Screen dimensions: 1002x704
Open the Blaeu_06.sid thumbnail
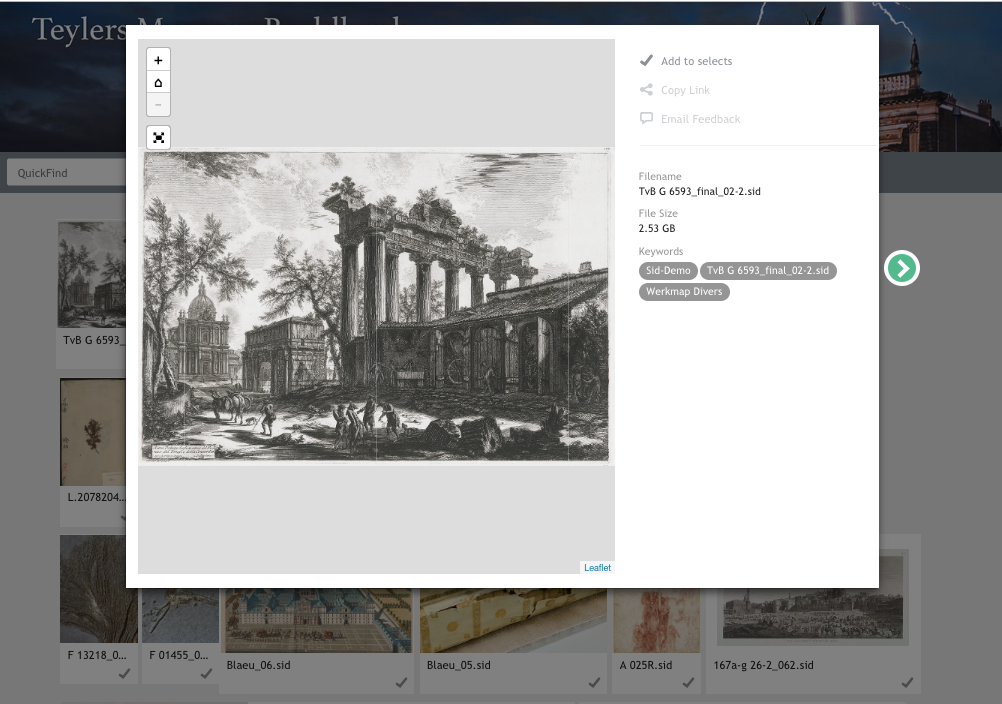pos(318,620)
